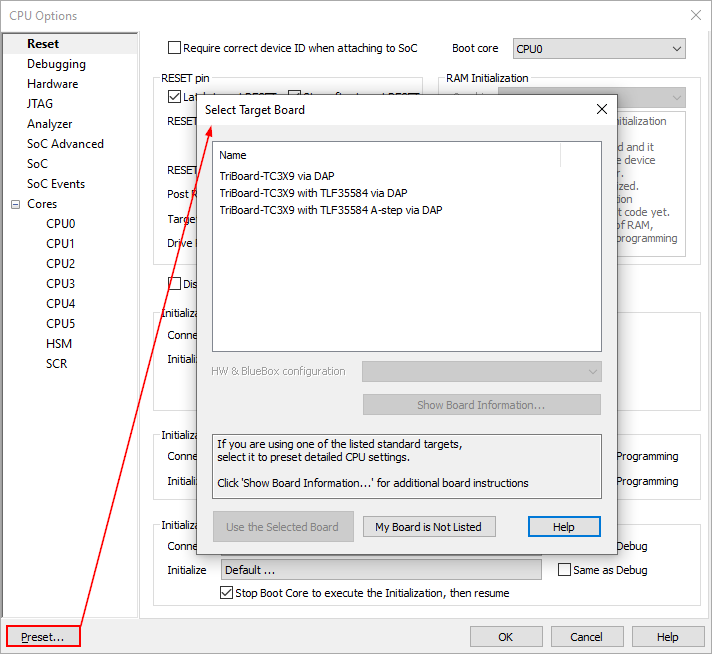Open the Debugging options page
Viewport: 712px width, 654px height.
56,64
